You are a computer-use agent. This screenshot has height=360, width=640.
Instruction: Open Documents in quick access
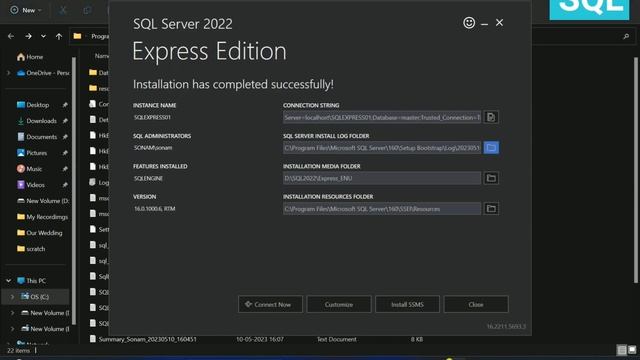[x=37, y=137]
